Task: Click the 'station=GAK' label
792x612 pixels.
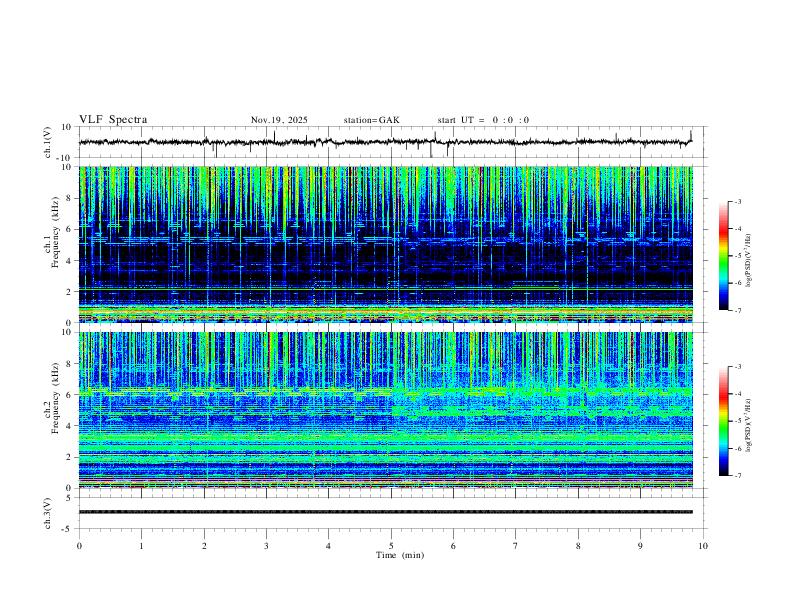Action: (371, 120)
